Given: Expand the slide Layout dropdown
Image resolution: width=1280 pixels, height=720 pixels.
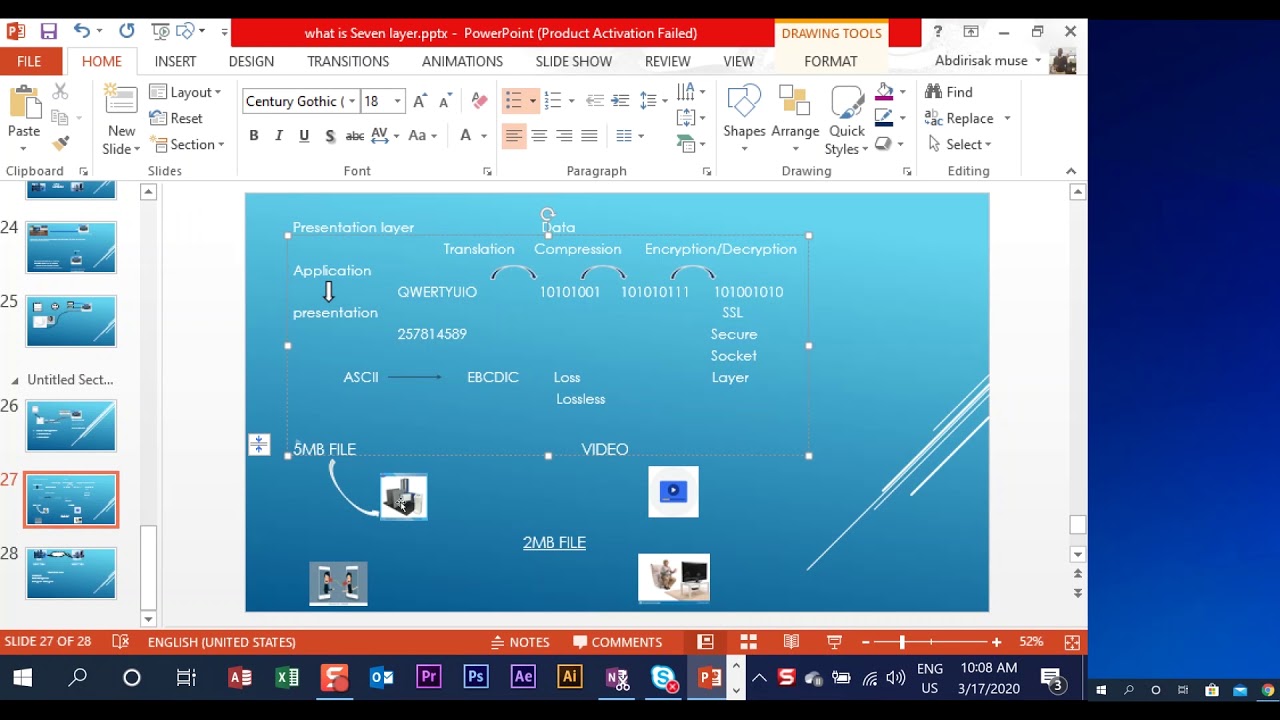Looking at the screenshot, I should tap(185, 92).
